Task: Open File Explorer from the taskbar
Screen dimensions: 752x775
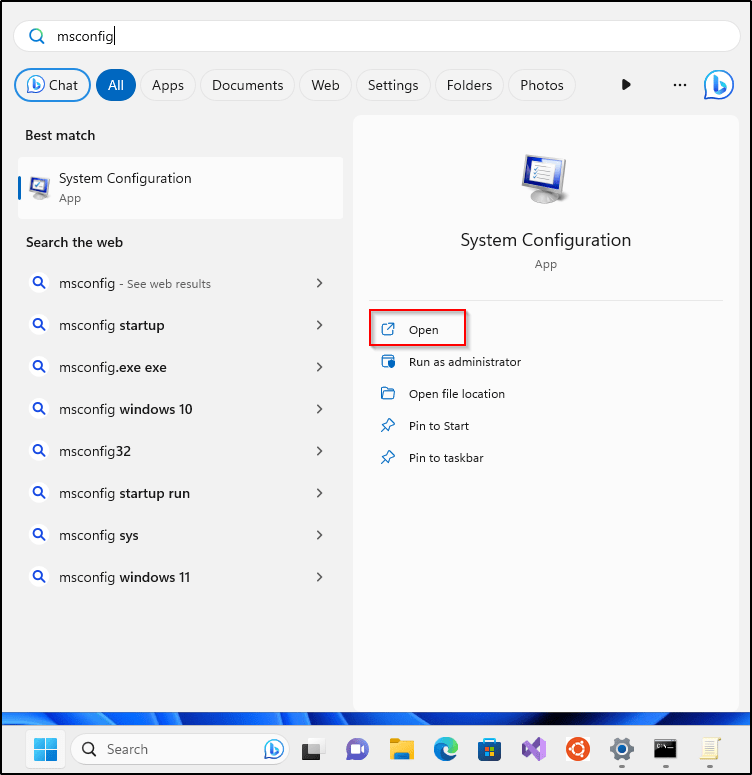Action: pyautogui.click(x=402, y=749)
